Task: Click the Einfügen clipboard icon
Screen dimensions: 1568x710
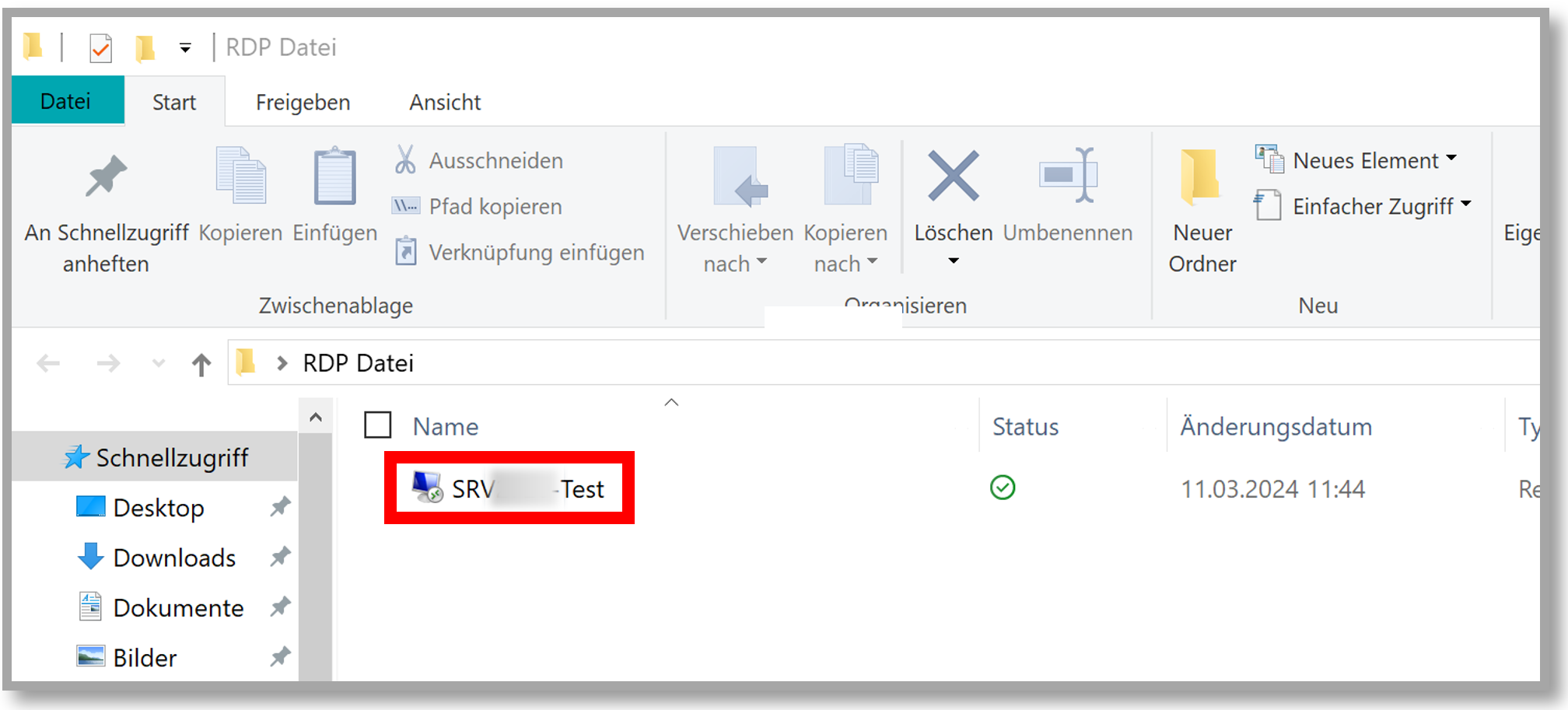Action: [x=334, y=177]
